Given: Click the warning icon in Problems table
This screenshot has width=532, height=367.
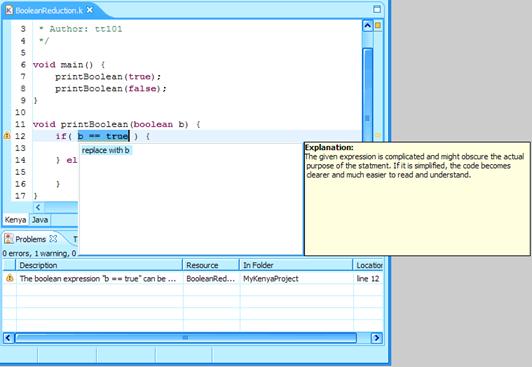Looking at the screenshot, I should (10, 278).
